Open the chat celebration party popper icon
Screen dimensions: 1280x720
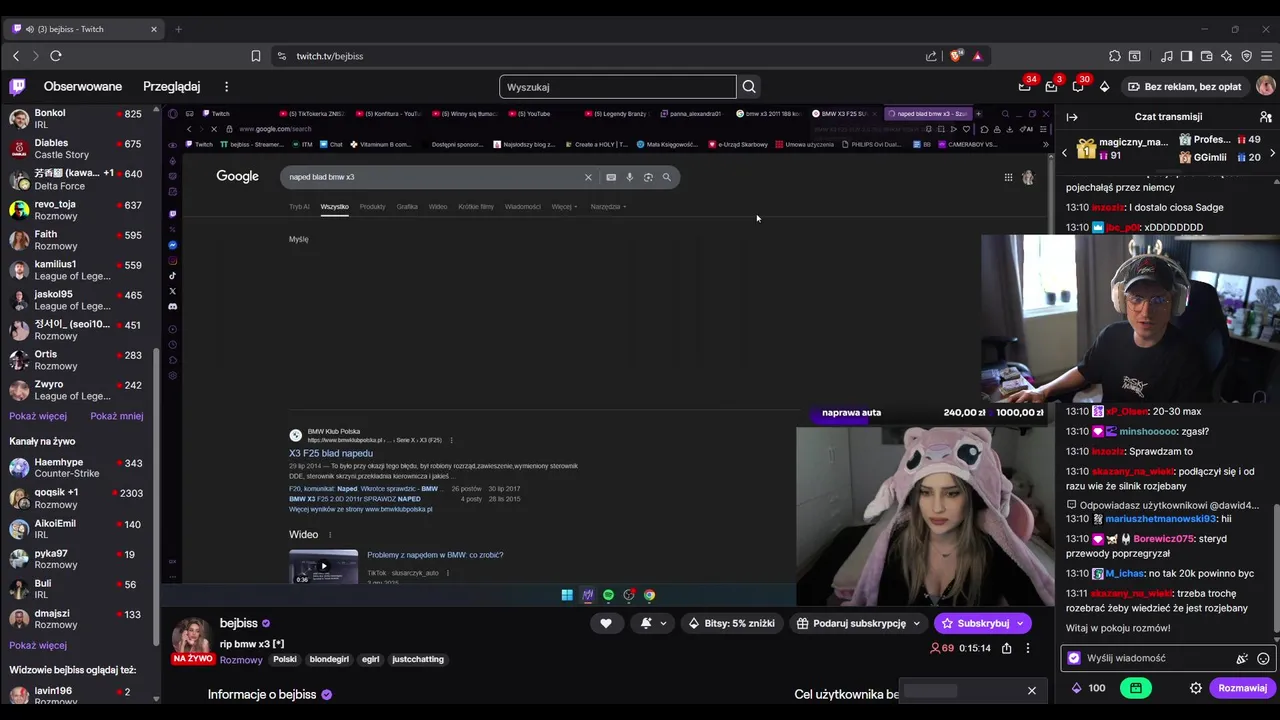coord(1242,658)
